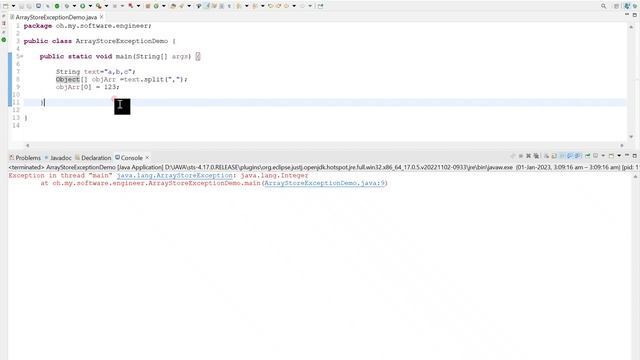The width and height of the screenshot is (640, 360).
Task: Expand the Back navigation history dropdown
Action: [294, 6]
